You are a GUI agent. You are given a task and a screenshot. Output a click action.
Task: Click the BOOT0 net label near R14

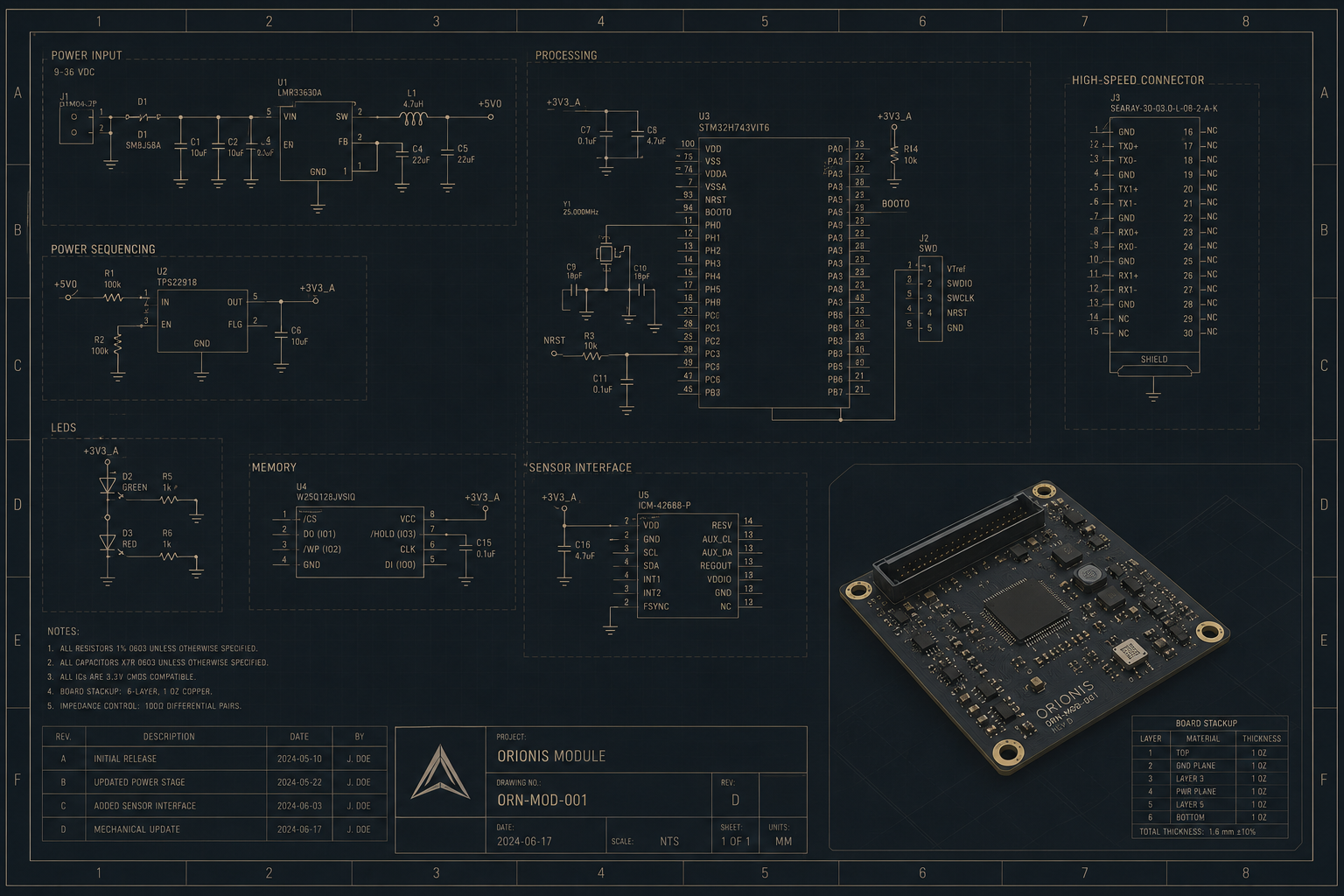point(896,204)
